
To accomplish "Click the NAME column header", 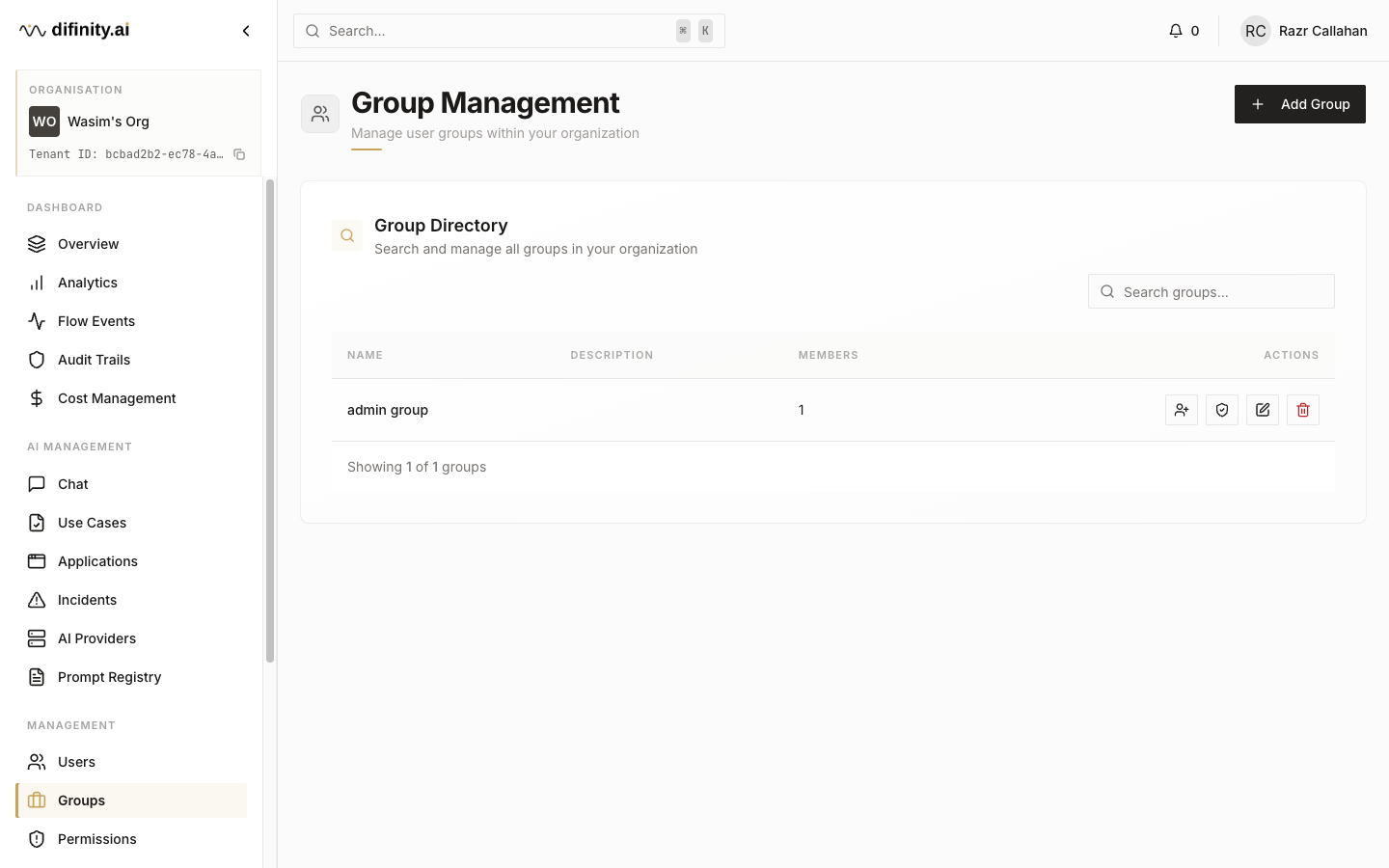I will (x=365, y=355).
